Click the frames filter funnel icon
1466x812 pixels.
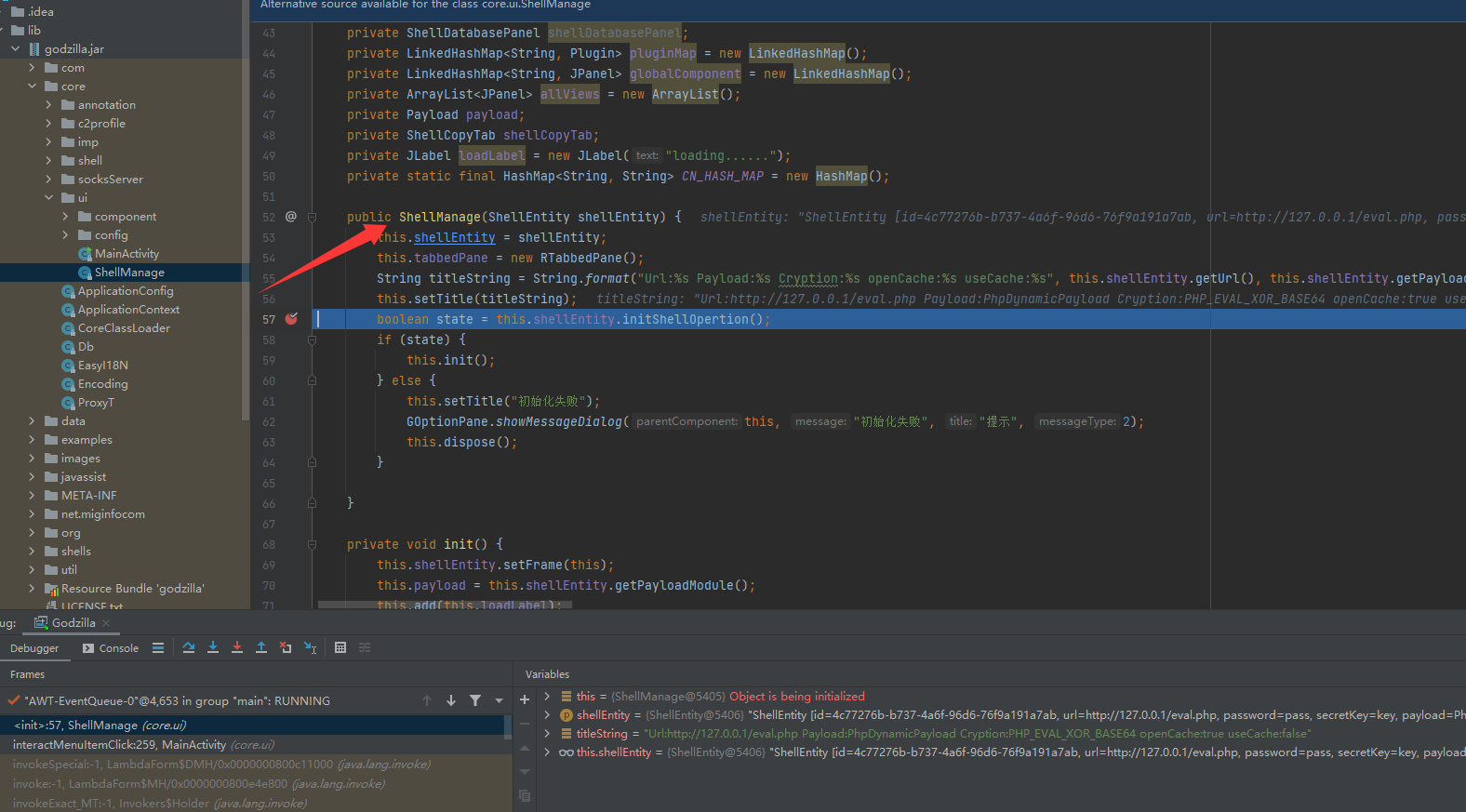pos(475,700)
